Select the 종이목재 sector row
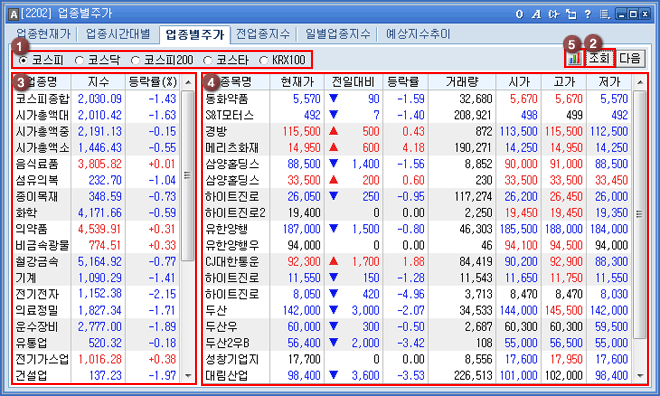 [97, 196]
